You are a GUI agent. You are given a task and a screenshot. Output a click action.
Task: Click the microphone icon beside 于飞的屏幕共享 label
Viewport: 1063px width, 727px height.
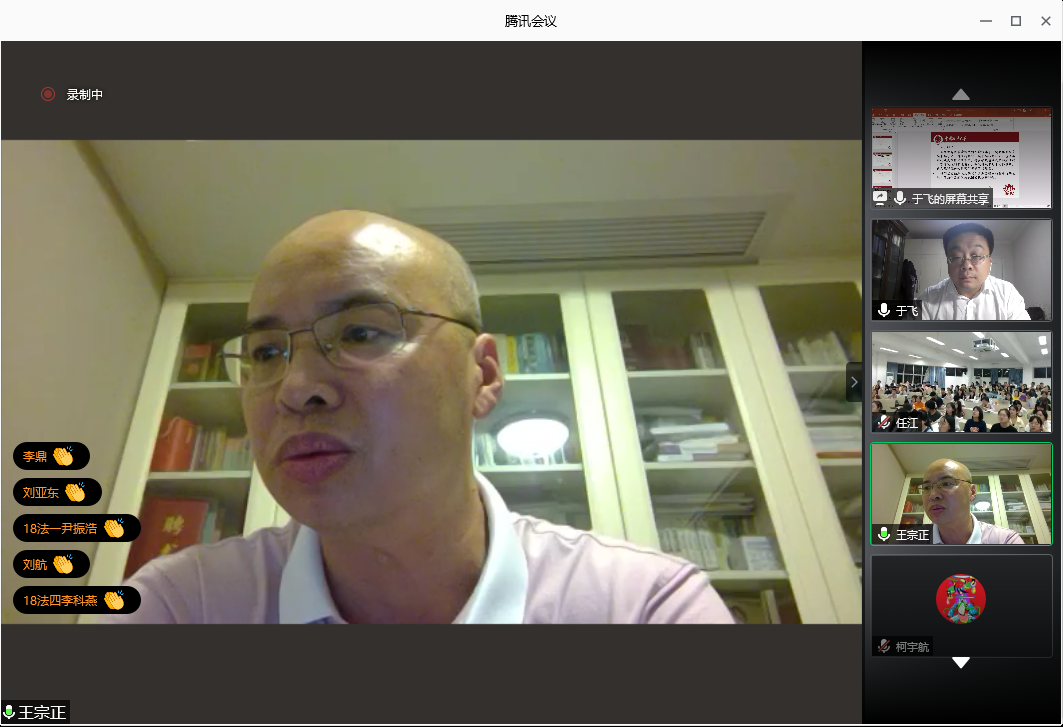(x=900, y=198)
